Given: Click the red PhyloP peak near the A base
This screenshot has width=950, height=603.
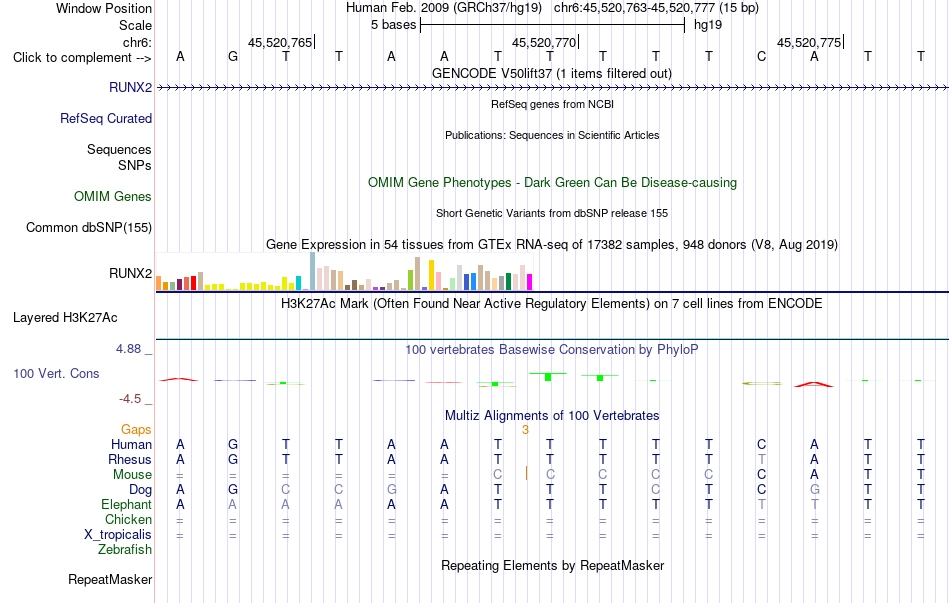Looking at the screenshot, I should pos(814,384).
